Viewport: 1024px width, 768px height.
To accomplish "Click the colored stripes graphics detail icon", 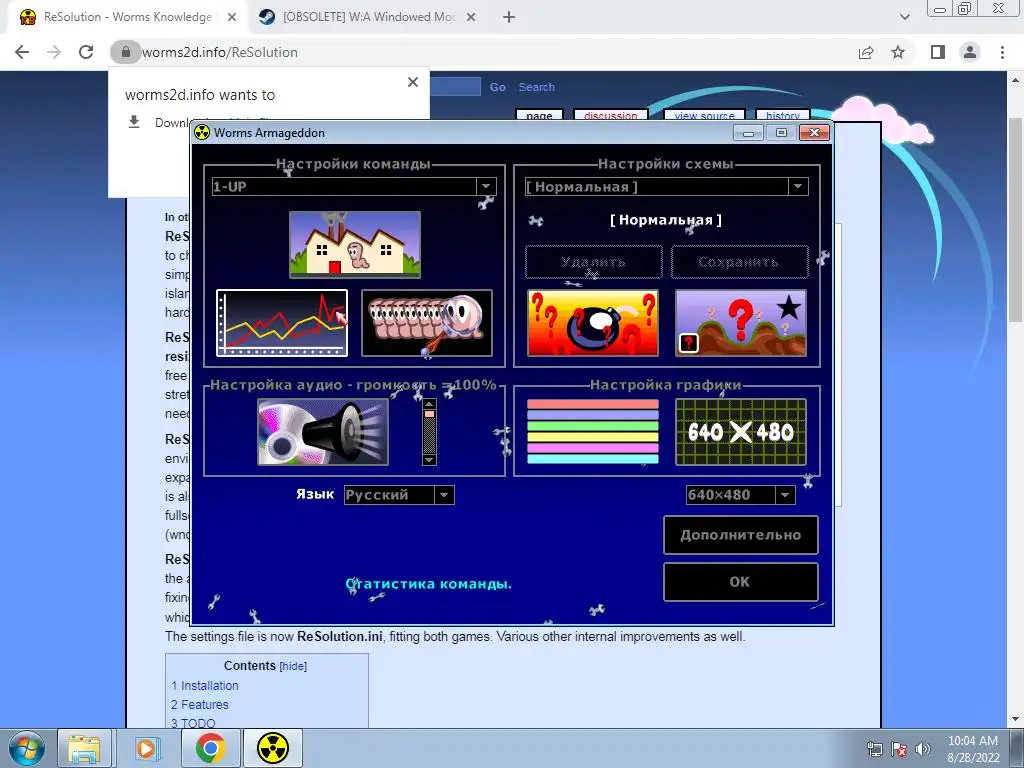I will pyautogui.click(x=593, y=432).
